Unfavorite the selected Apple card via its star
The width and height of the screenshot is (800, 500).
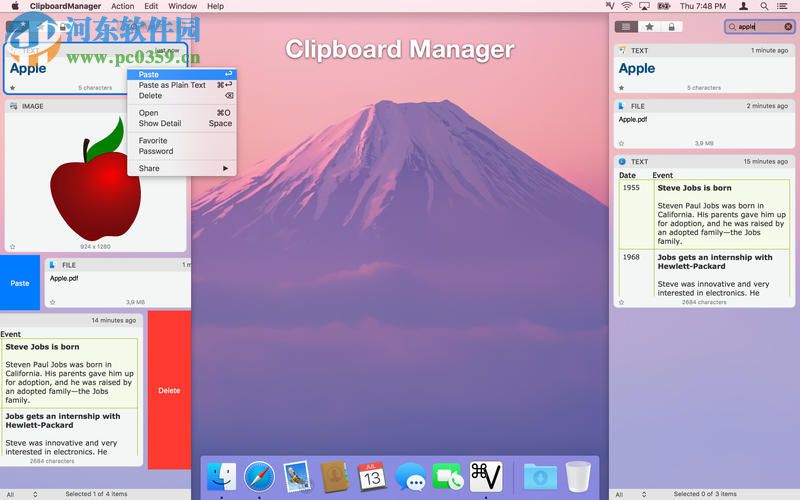[13, 88]
